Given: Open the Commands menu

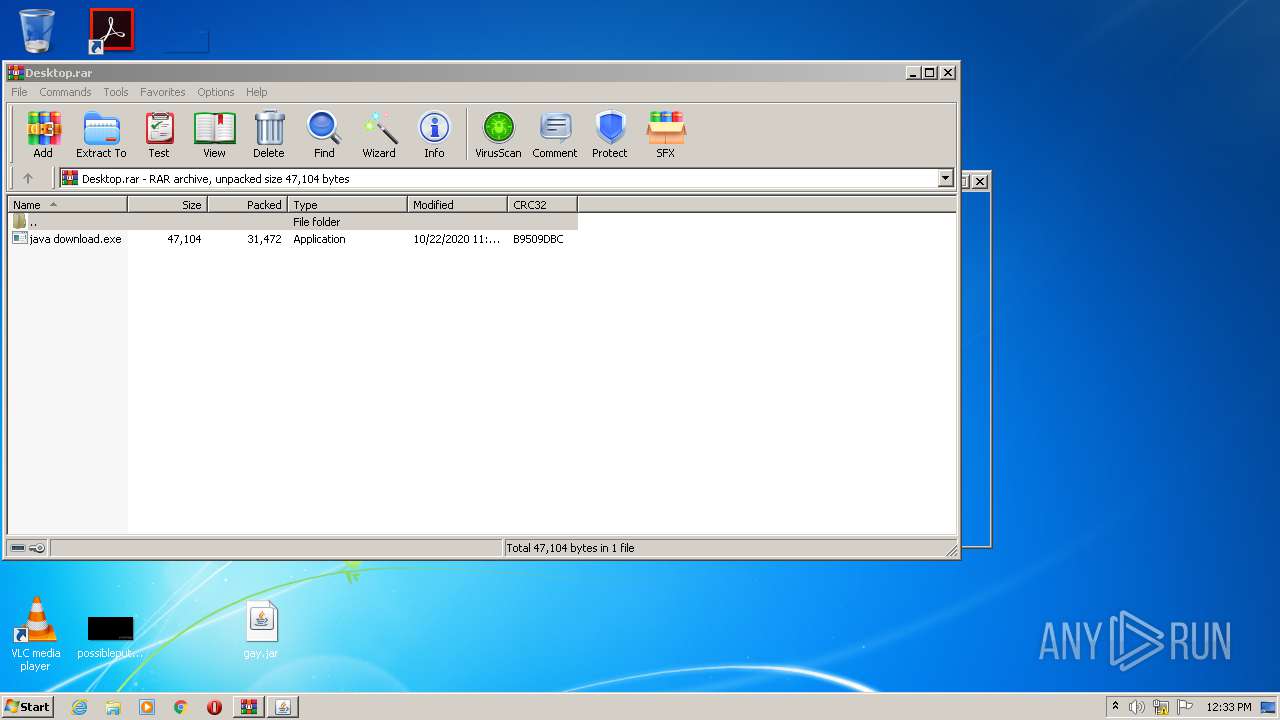Looking at the screenshot, I should click(x=65, y=92).
